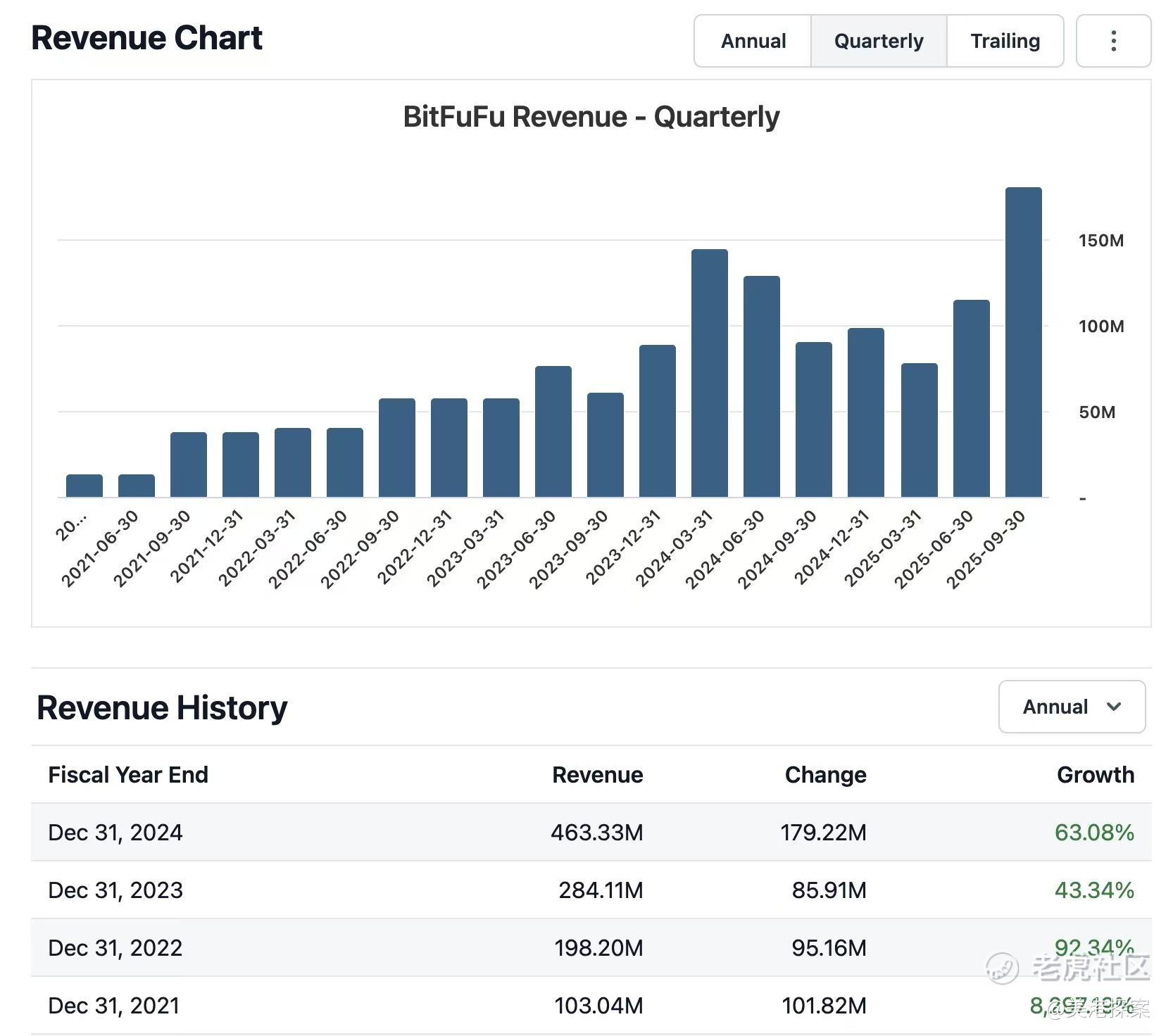The width and height of the screenshot is (1173, 1036).
Task: Select the Dec 31, 2024 row label
Action: pos(115,833)
